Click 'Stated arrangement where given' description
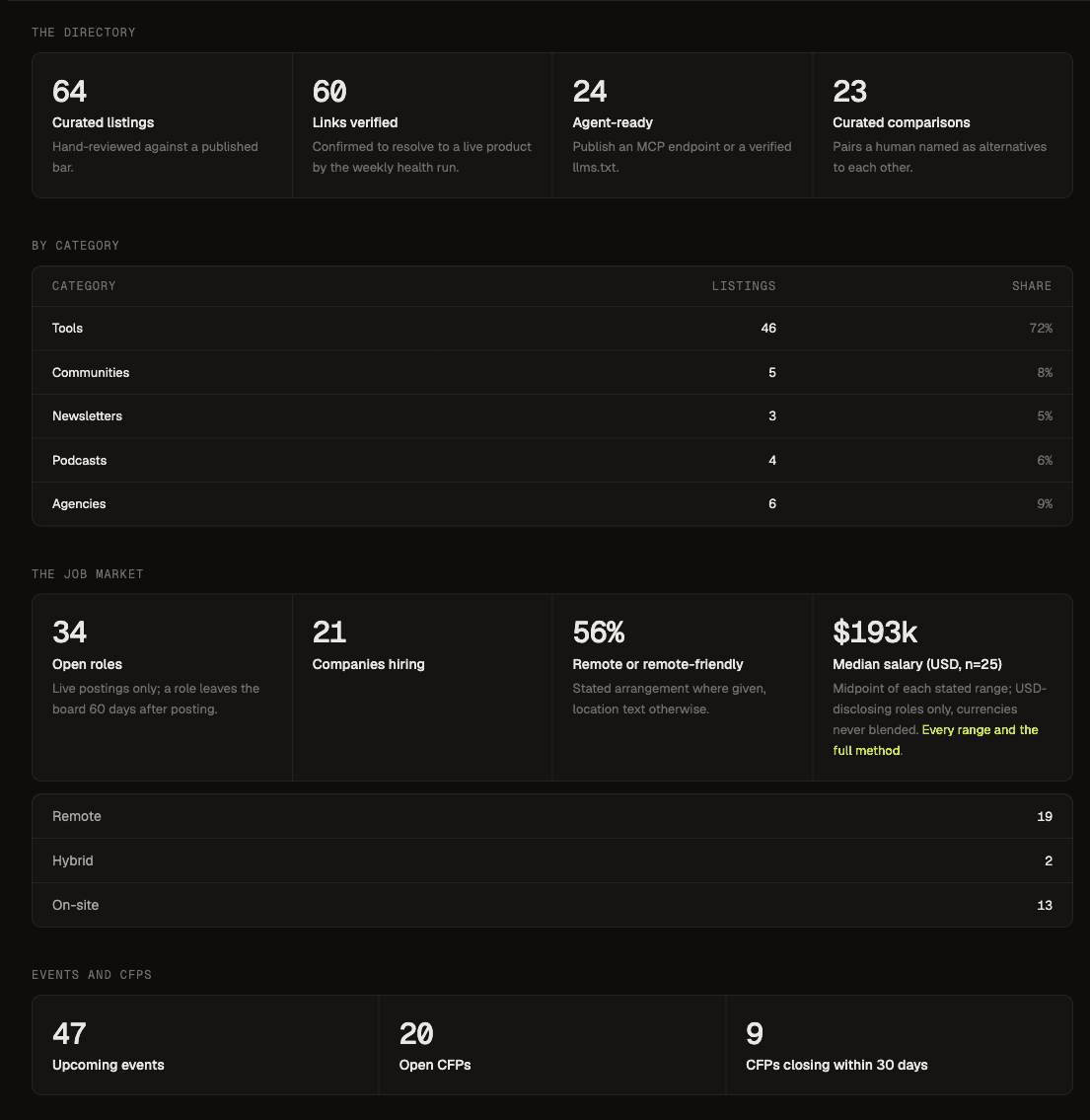The image size is (1090, 1120). (x=669, y=699)
